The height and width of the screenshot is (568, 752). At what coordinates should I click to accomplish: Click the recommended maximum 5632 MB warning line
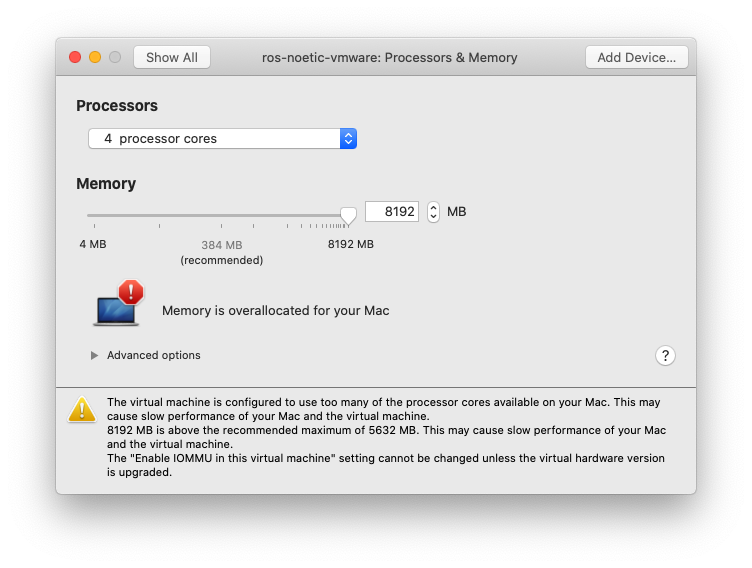click(x=386, y=437)
